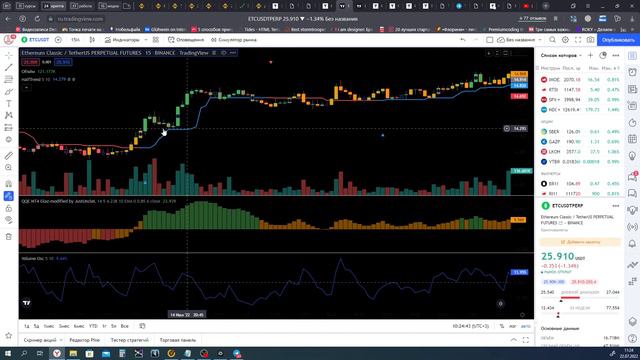640x360 pixels.
Task: Start the Симулятор рынка replay
Action: pyautogui.click(x=233, y=40)
